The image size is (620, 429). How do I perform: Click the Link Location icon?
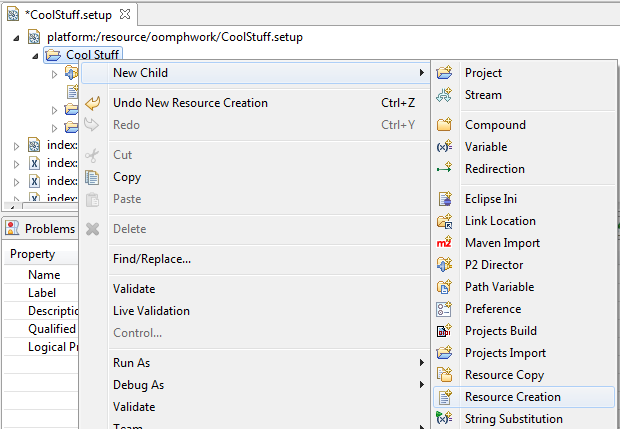coord(445,221)
